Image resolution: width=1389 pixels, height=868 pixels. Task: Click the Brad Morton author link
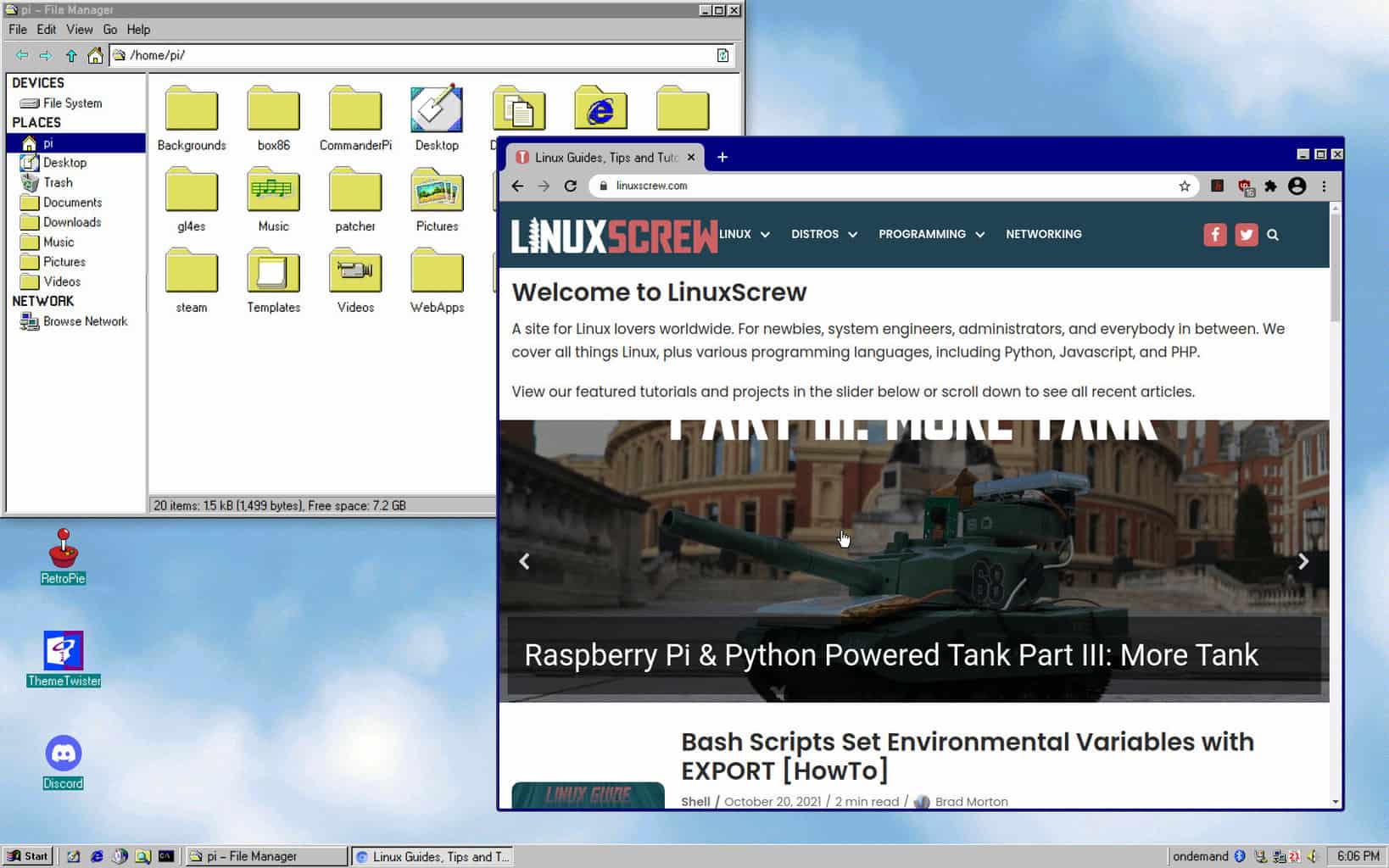971,802
